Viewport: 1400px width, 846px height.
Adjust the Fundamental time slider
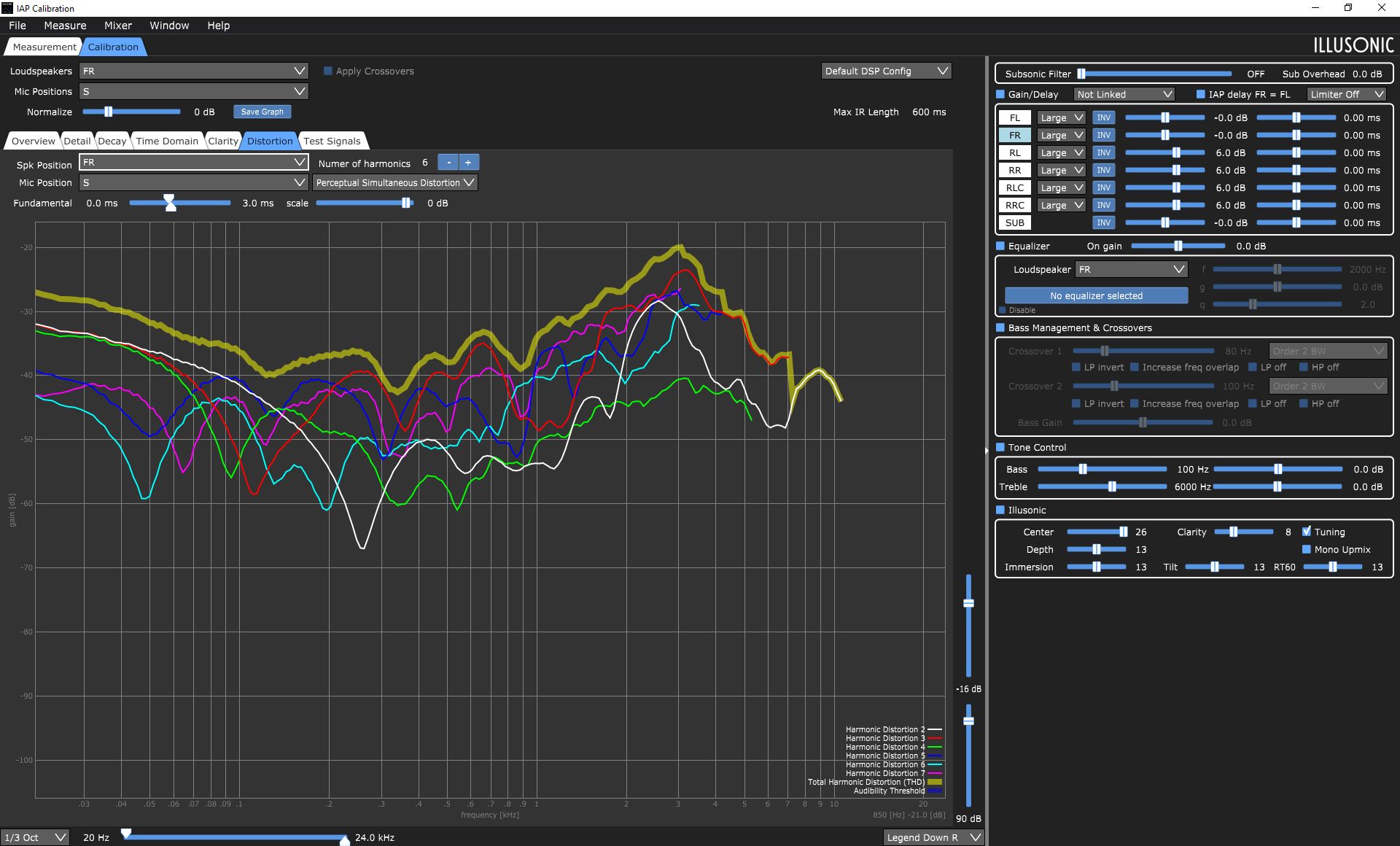coord(180,203)
